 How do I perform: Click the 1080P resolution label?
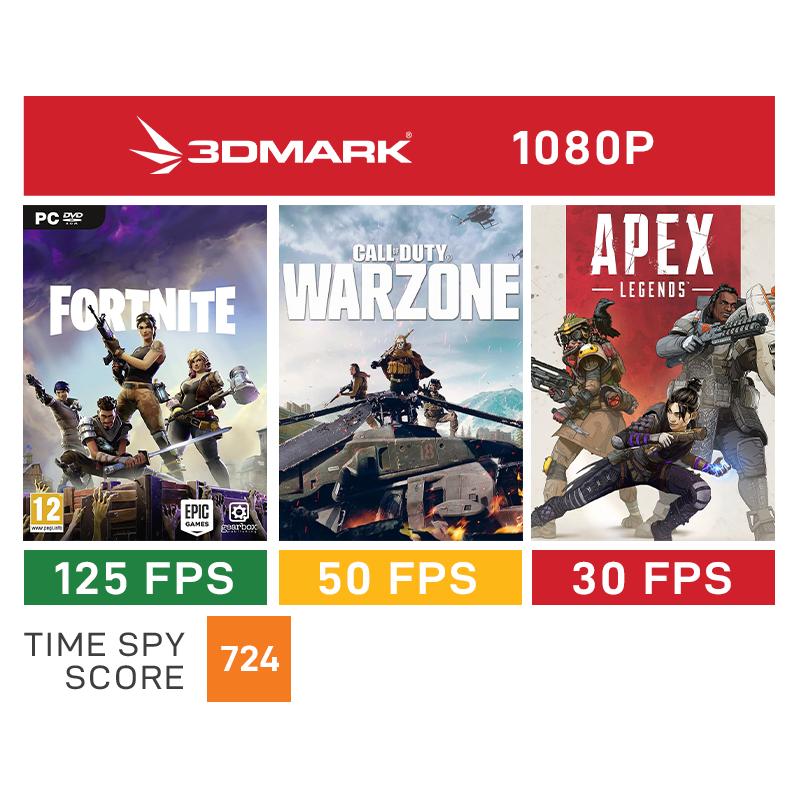pos(583,148)
